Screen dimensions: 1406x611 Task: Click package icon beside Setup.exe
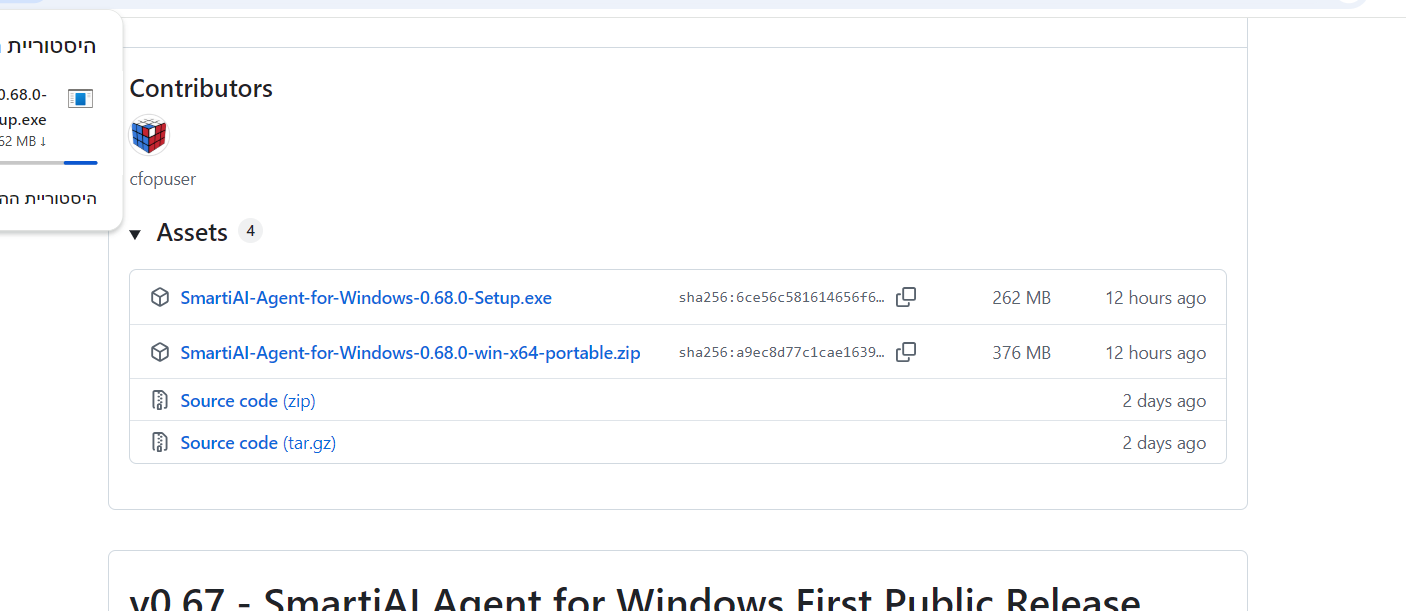(159, 297)
